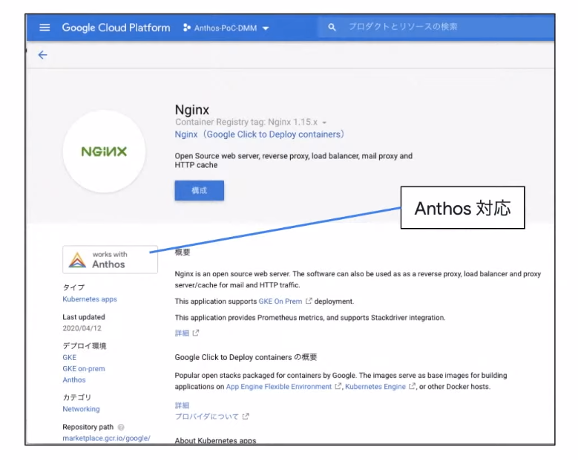Viewport: 578px width, 460px height.
Task: Open the Kubernetes Engine link
Action: [x=375, y=386]
